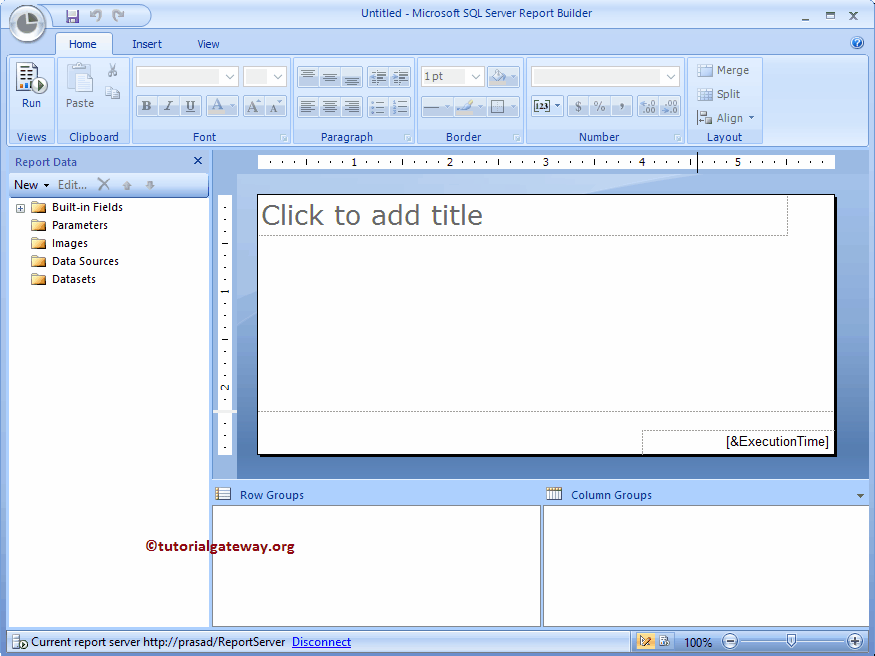Click the delete X icon in Report Data toolbar
This screenshot has width=875, height=656.
click(104, 184)
